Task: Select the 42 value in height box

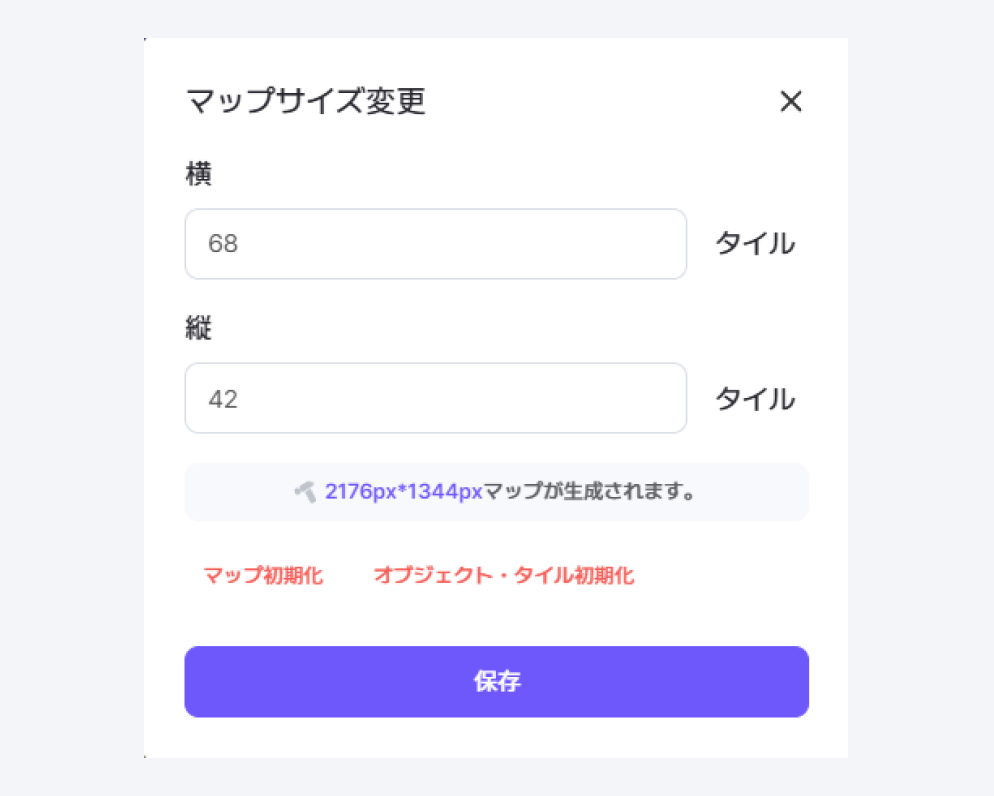Action: point(223,399)
